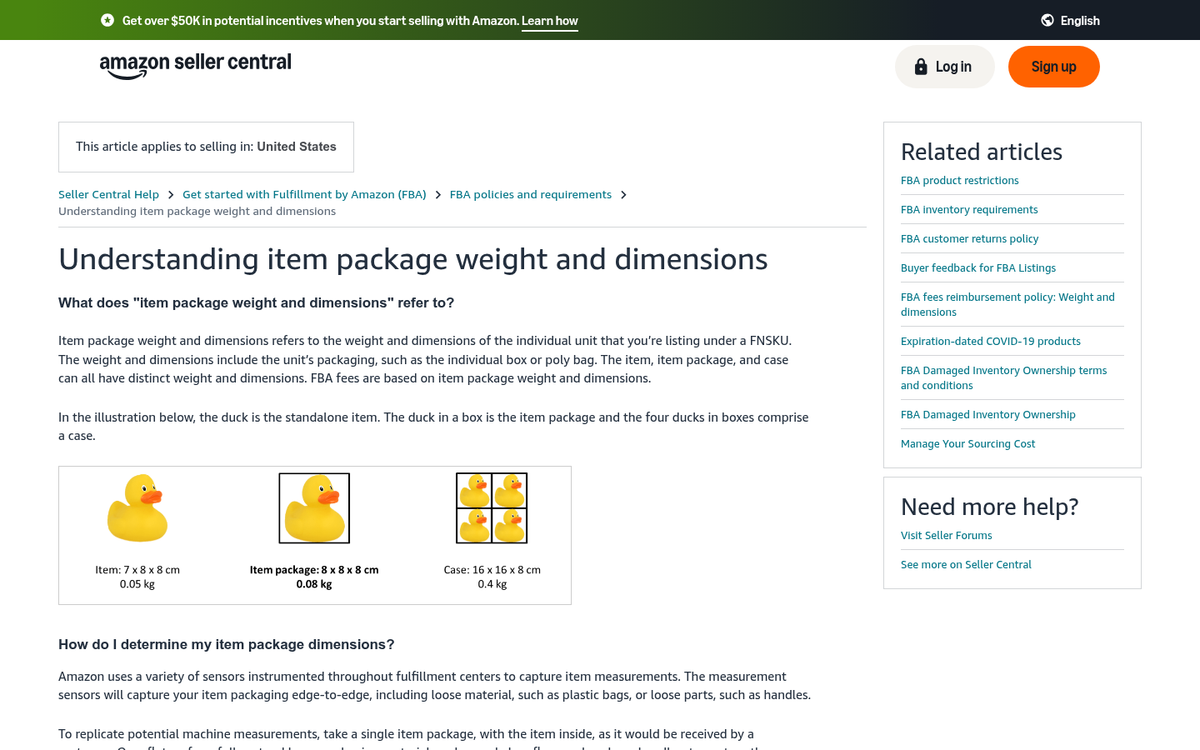Click the lock icon inside the Log in button

tap(921, 66)
